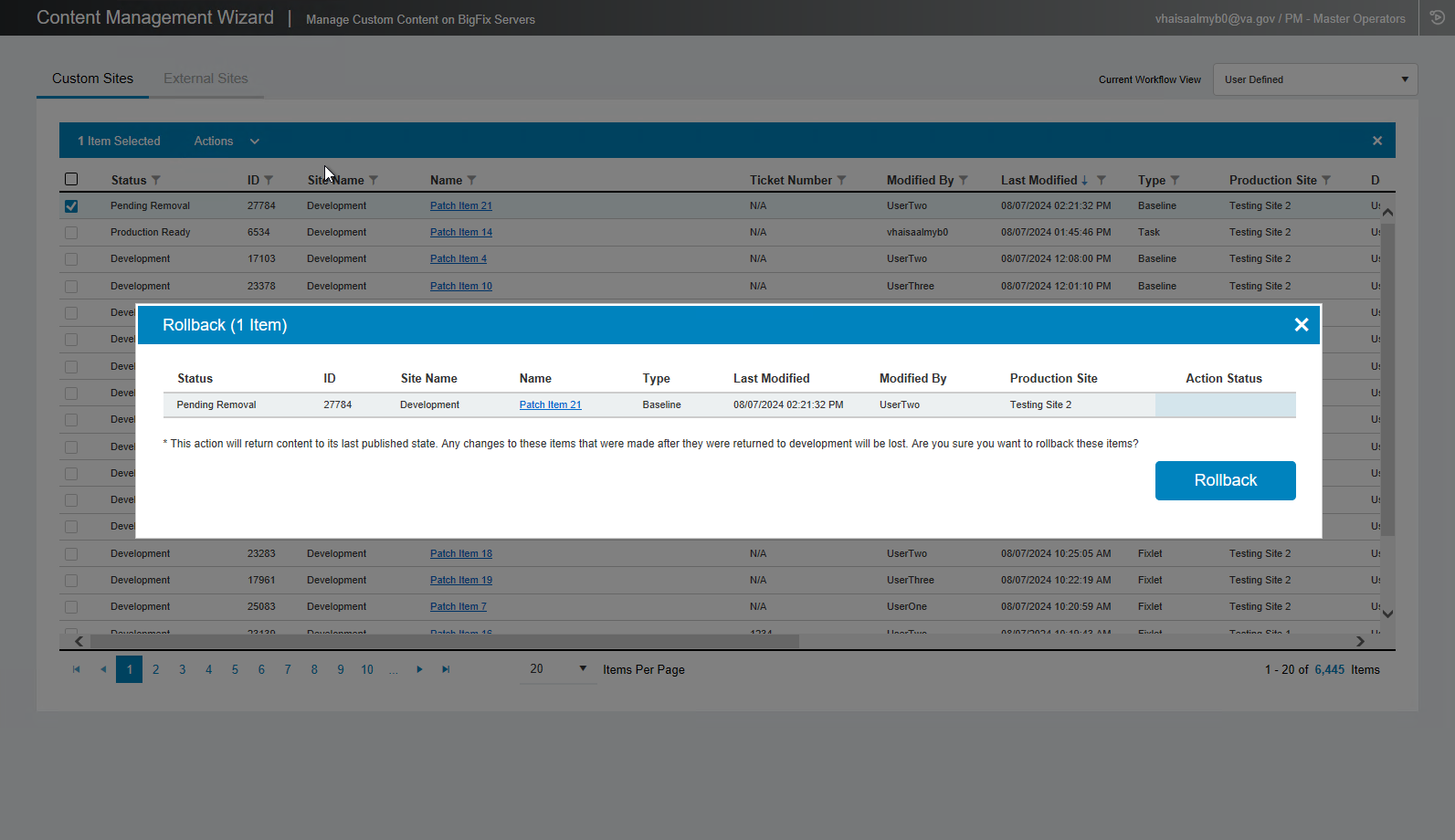Click the ellipsis more-pages button
Screen dimensions: 1455x840
pos(393,669)
